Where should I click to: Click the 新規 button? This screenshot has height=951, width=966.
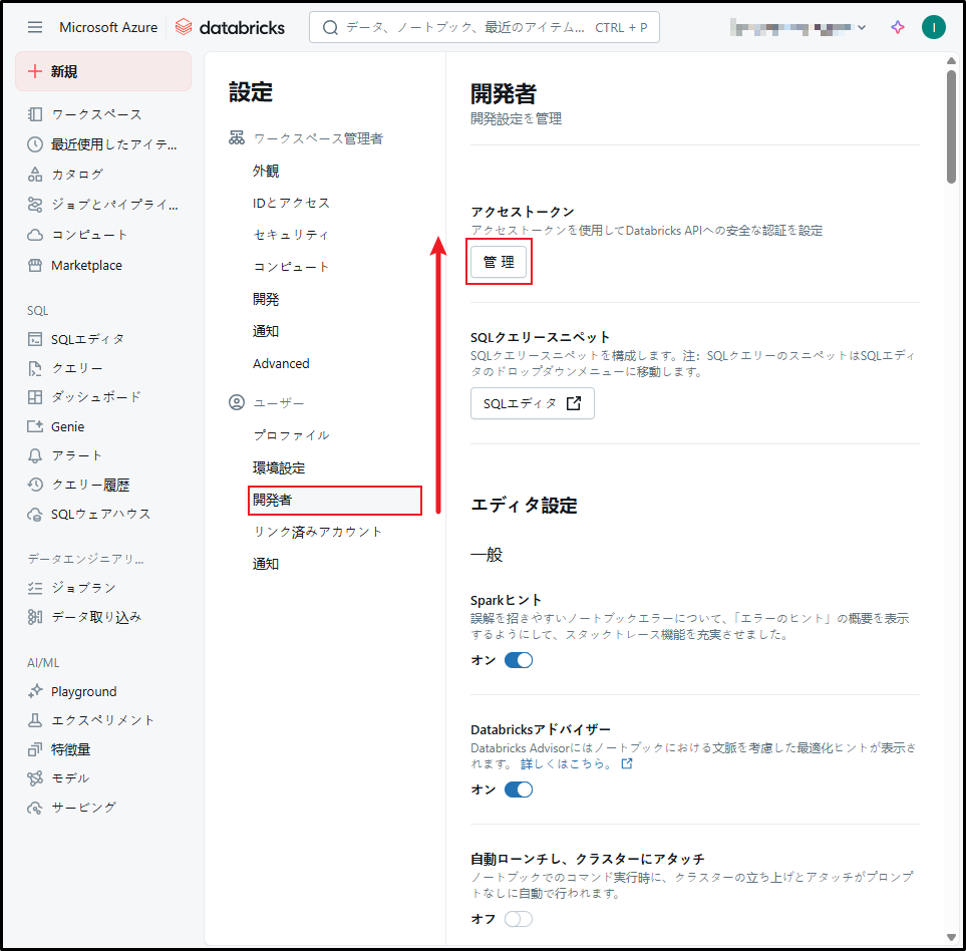click(x=103, y=71)
